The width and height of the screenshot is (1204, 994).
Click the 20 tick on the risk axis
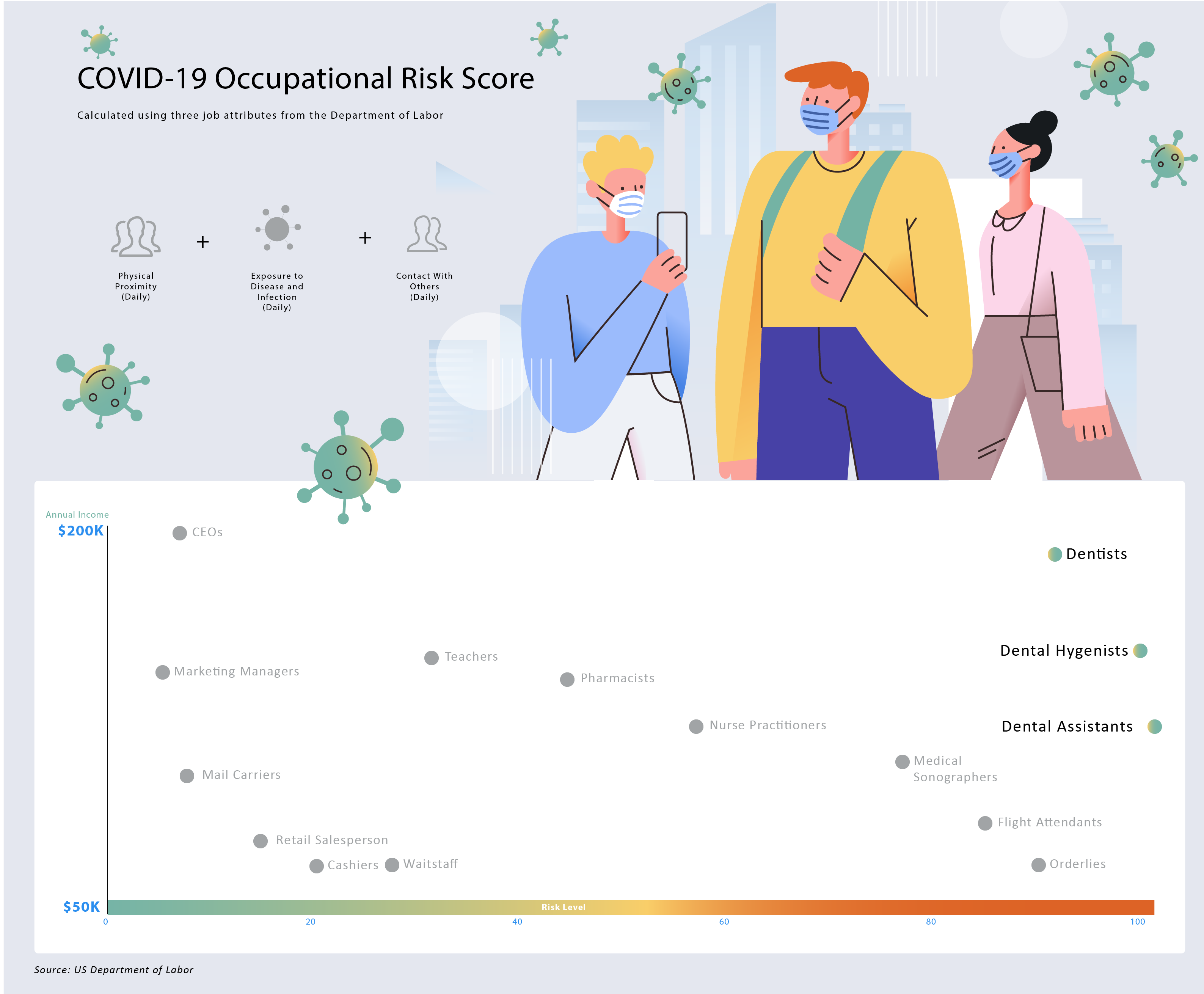310,922
